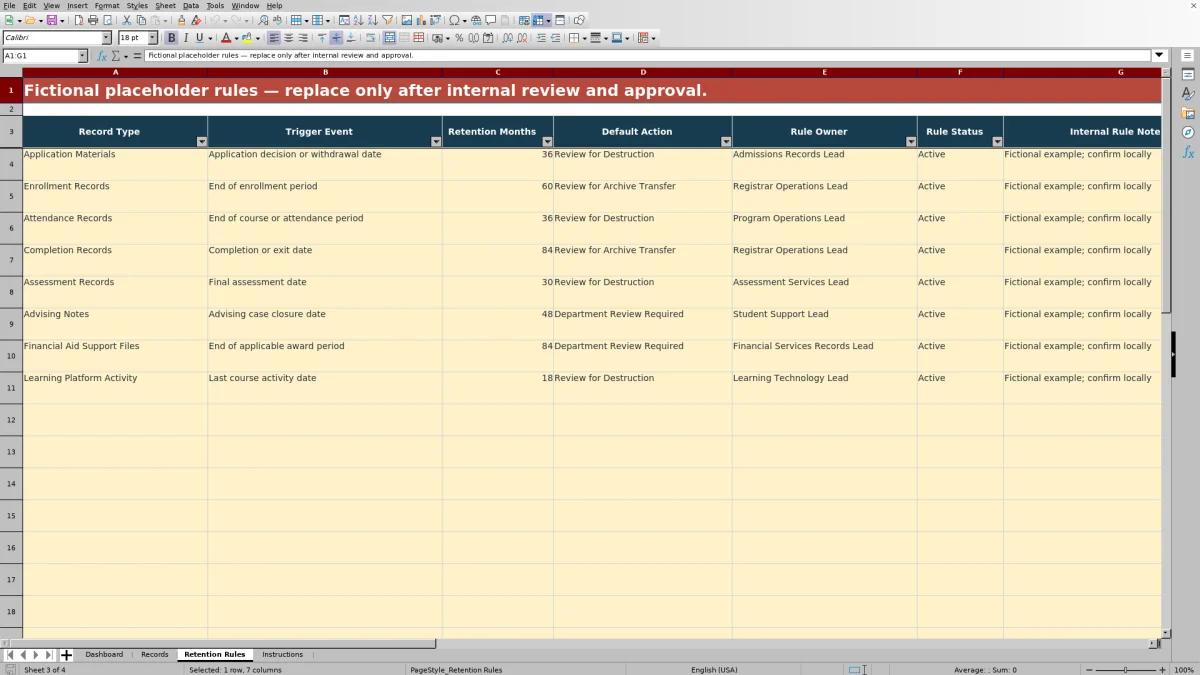Click the English (USA) language status

coord(714,670)
